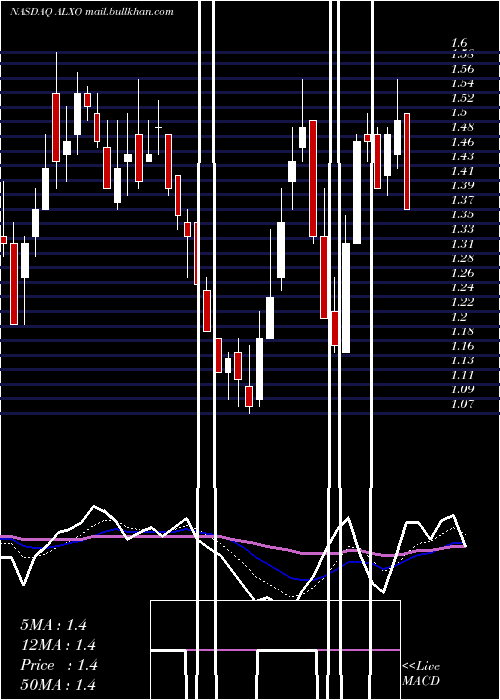Select the 1.11 price axis label
500x700 pixels.
pos(462,375)
